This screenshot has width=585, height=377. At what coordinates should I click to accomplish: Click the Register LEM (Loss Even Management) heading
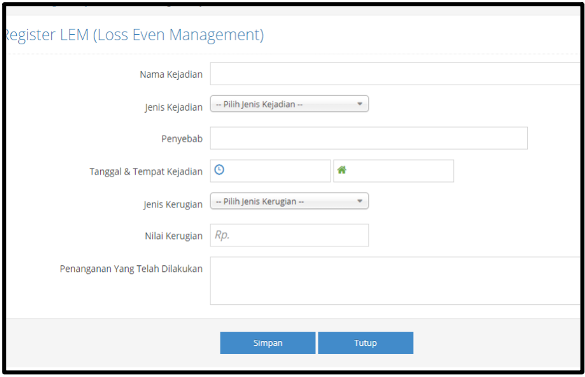click(135, 35)
